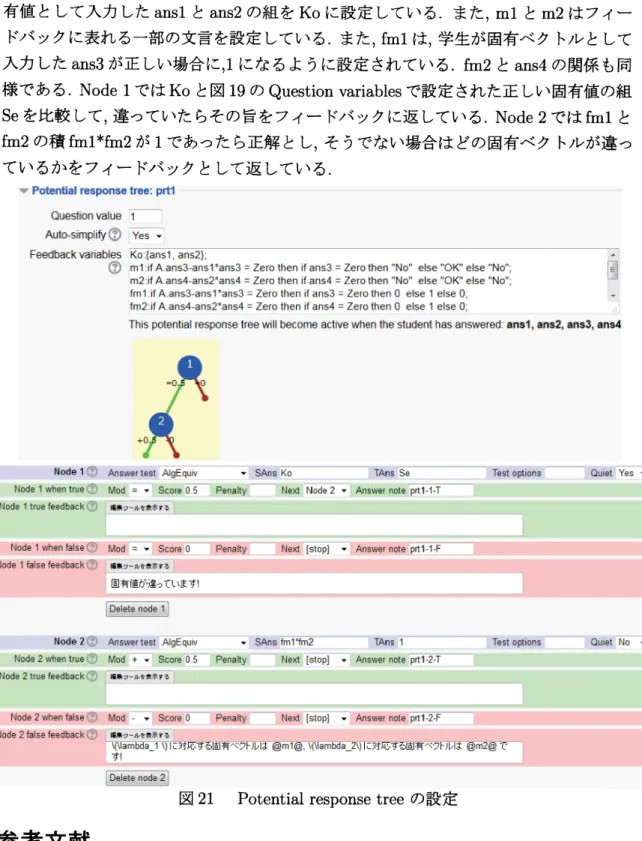The width and height of the screenshot is (642, 841).
Task: Open help icon next to Node 1 true feedback
Action: tap(92, 506)
